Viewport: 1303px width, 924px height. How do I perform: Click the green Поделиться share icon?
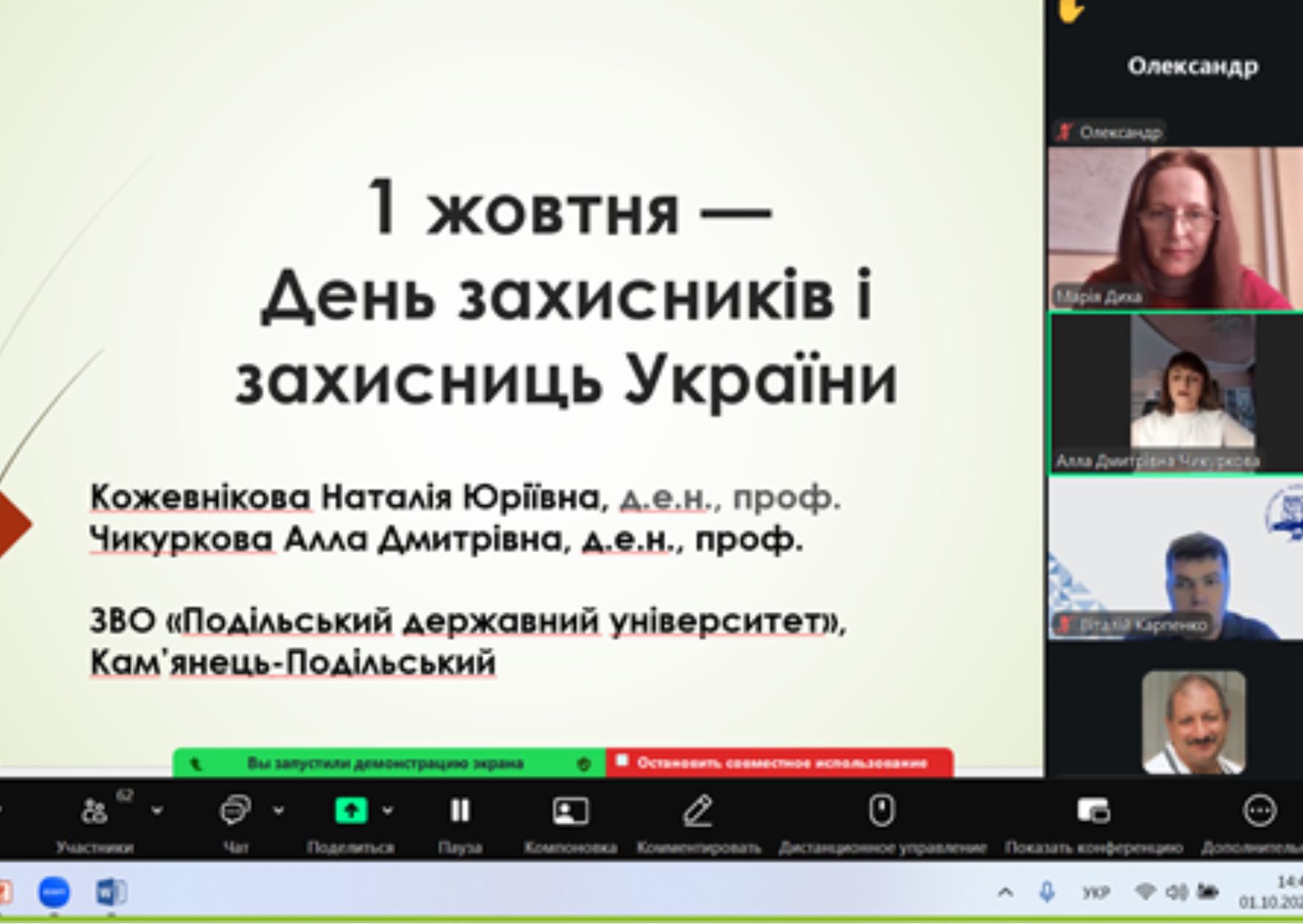click(351, 811)
